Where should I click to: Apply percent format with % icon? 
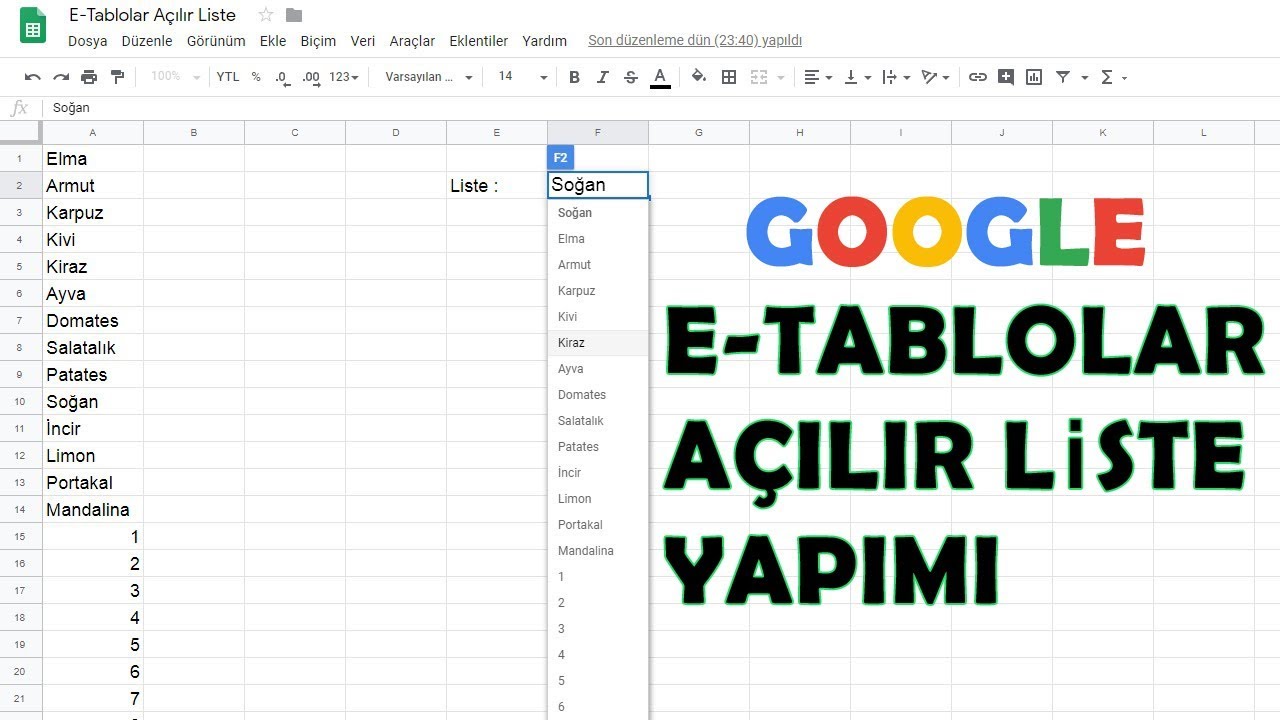pyautogui.click(x=256, y=77)
